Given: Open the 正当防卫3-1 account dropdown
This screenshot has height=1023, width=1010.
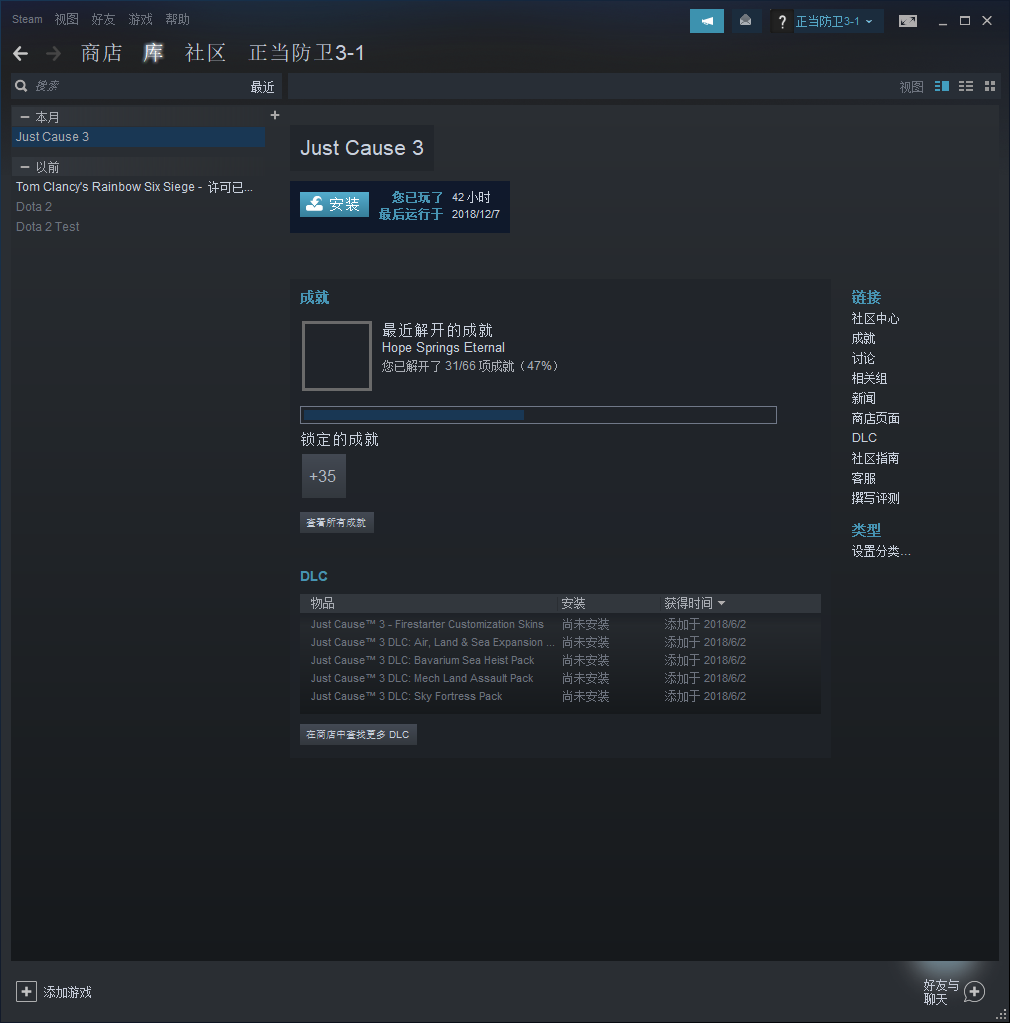Looking at the screenshot, I should click(x=834, y=21).
